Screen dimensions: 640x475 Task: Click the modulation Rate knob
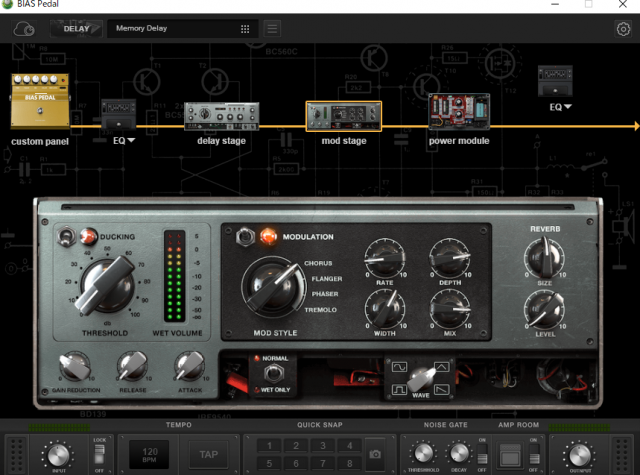[385, 259]
